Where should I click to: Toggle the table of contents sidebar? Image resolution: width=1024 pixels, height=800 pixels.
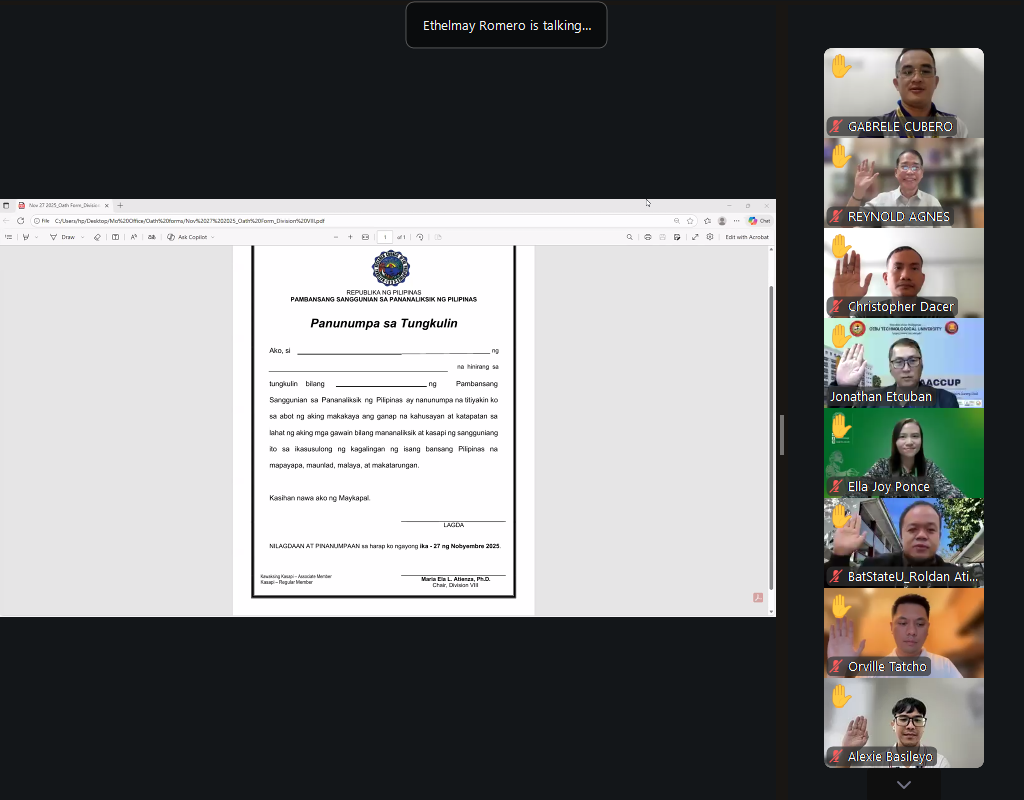9,237
